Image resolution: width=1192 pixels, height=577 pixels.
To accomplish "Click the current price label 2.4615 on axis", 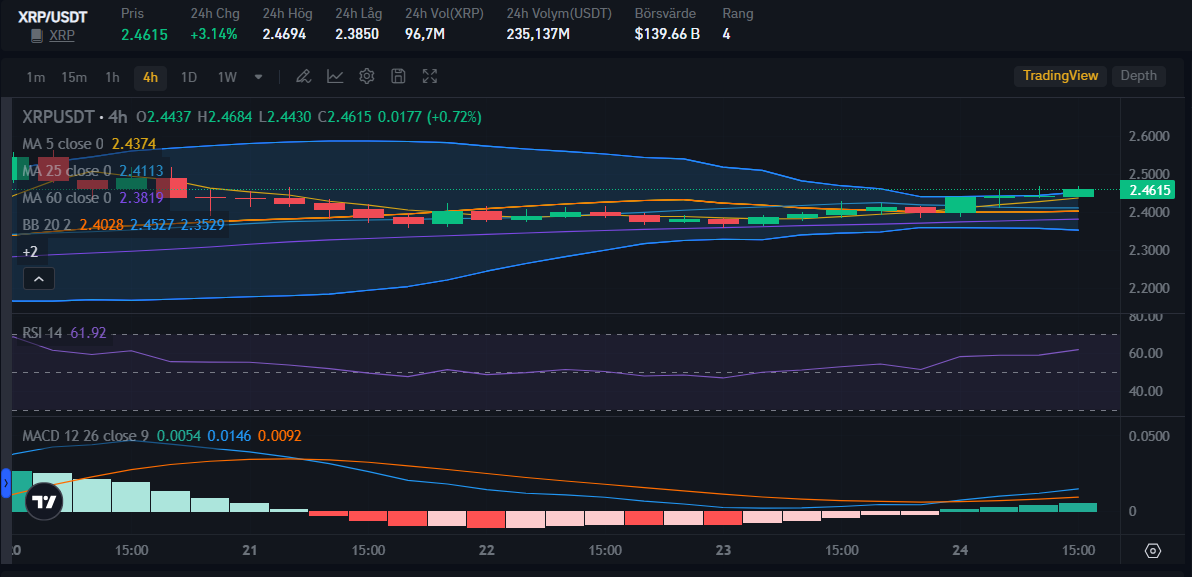I will 1148,190.
